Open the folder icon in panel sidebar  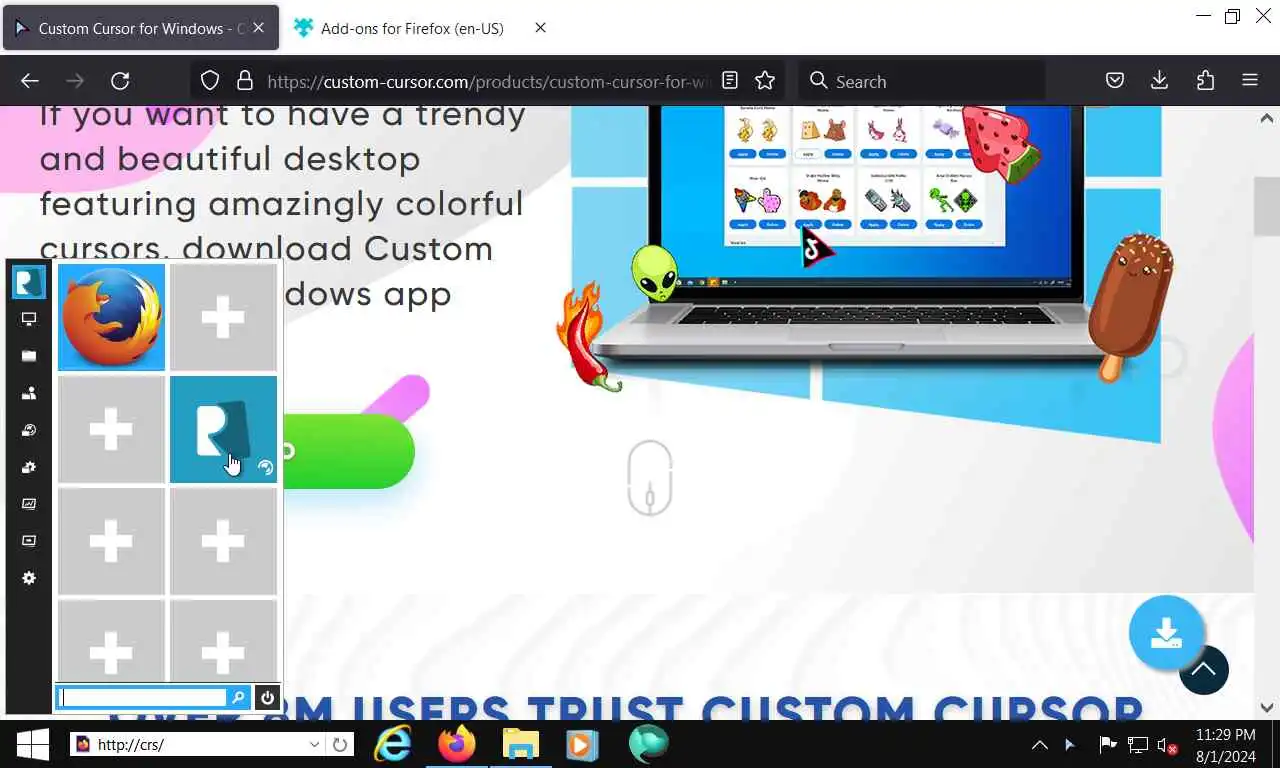[29, 356]
